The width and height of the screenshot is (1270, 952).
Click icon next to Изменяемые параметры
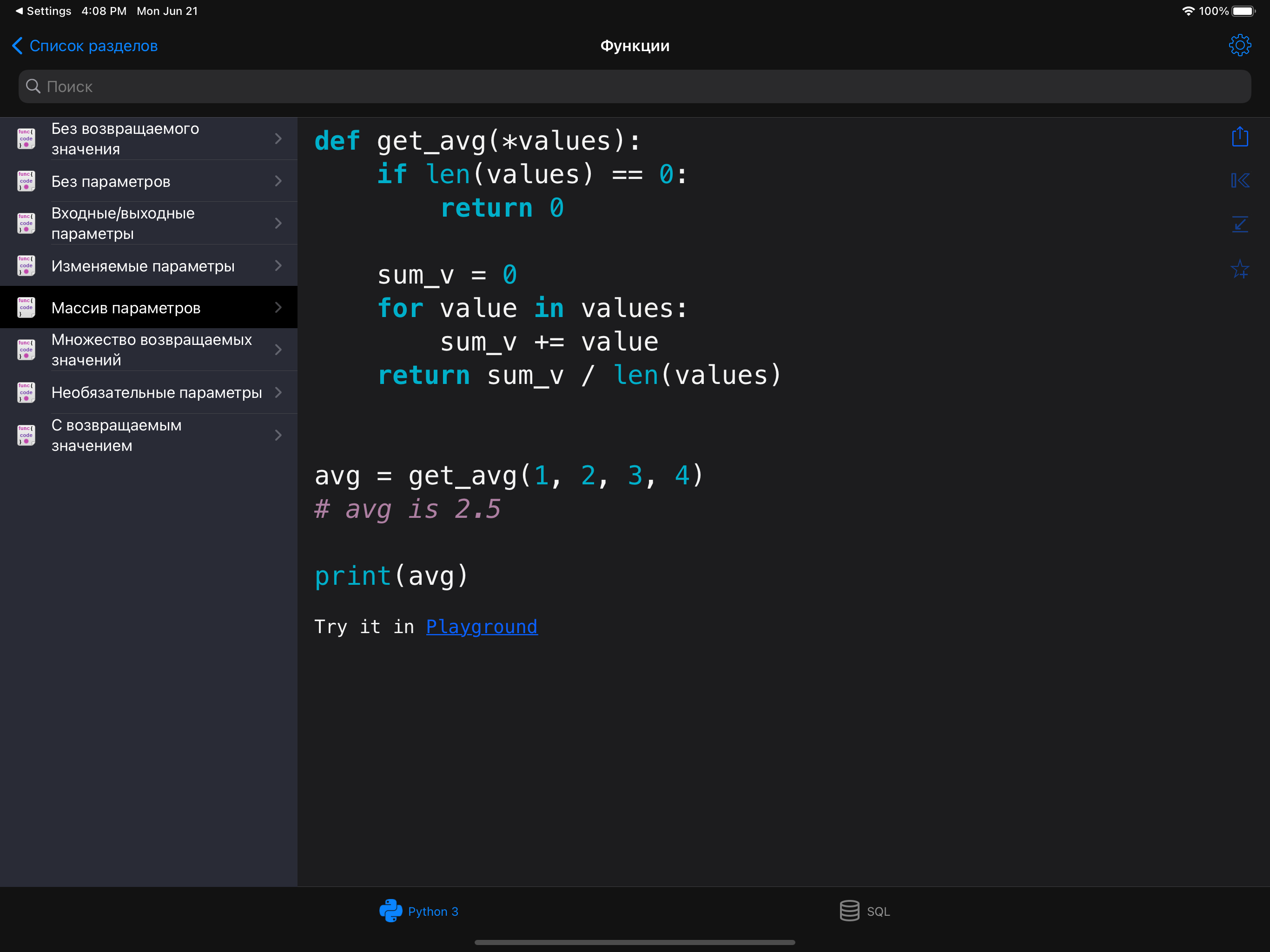[x=26, y=265]
